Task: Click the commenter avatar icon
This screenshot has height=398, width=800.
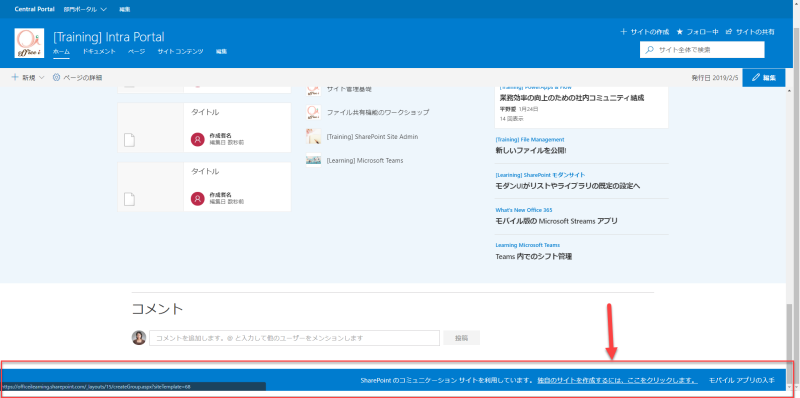Action: (139, 338)
